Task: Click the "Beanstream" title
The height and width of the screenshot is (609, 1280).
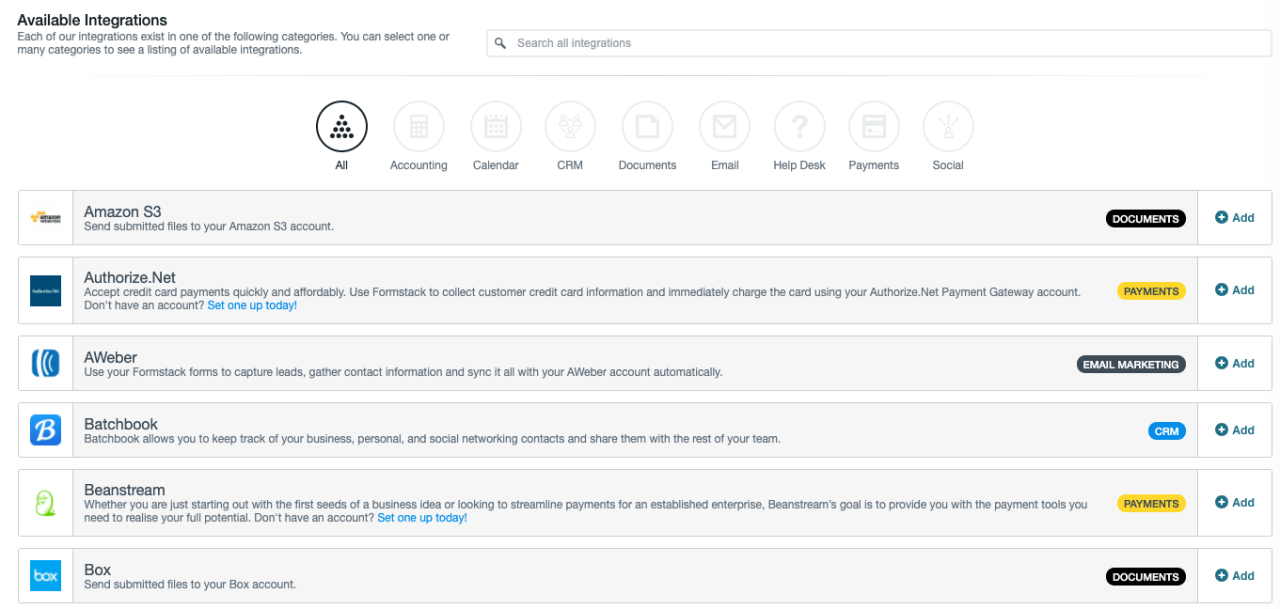Action: 125,490
